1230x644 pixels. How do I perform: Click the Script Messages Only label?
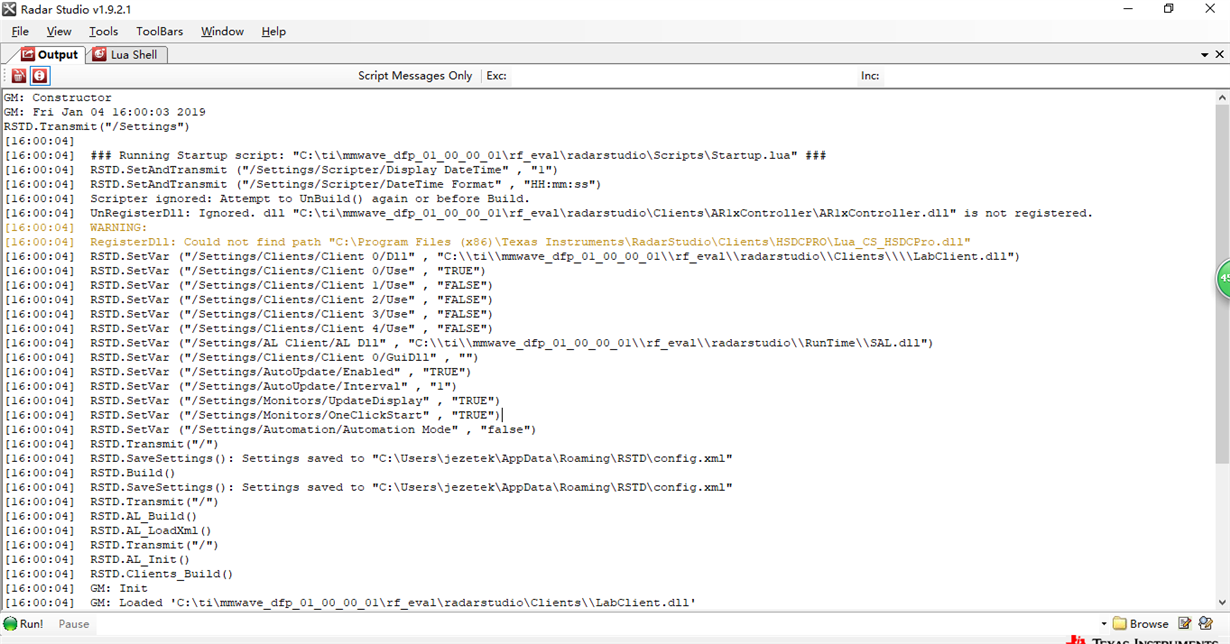point(415,76)
